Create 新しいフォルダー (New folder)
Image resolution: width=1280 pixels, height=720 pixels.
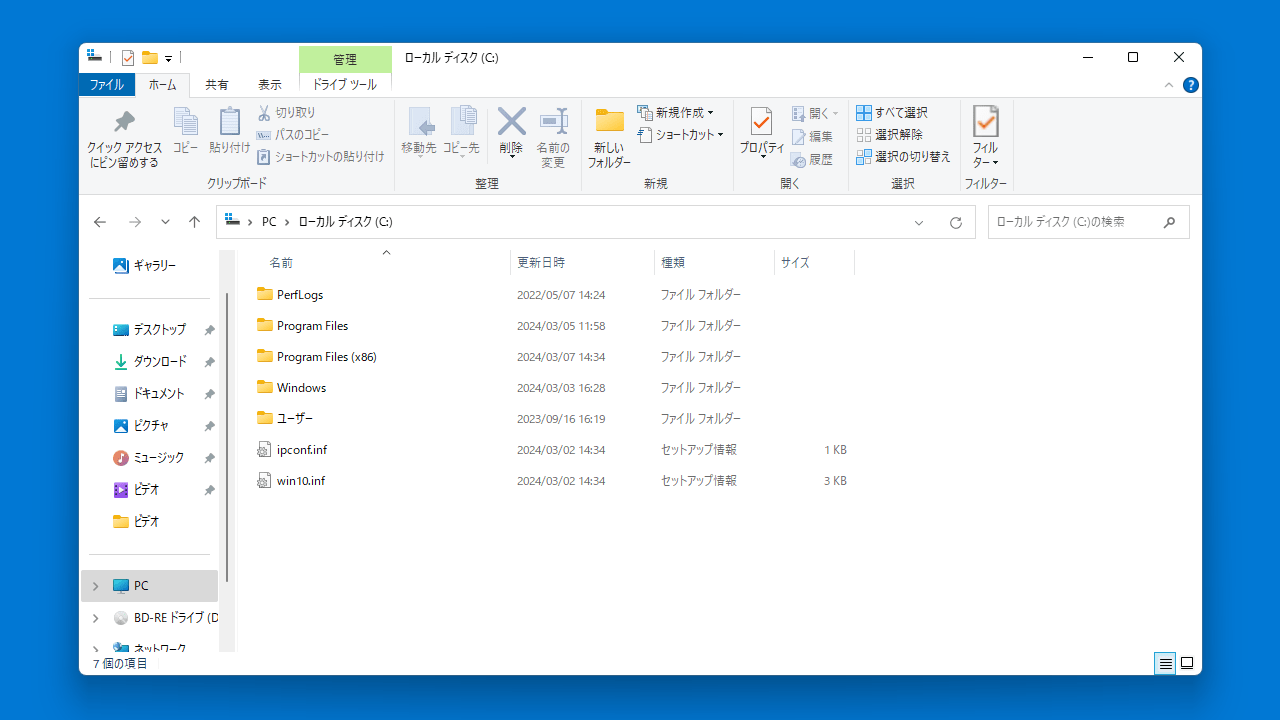609,138
